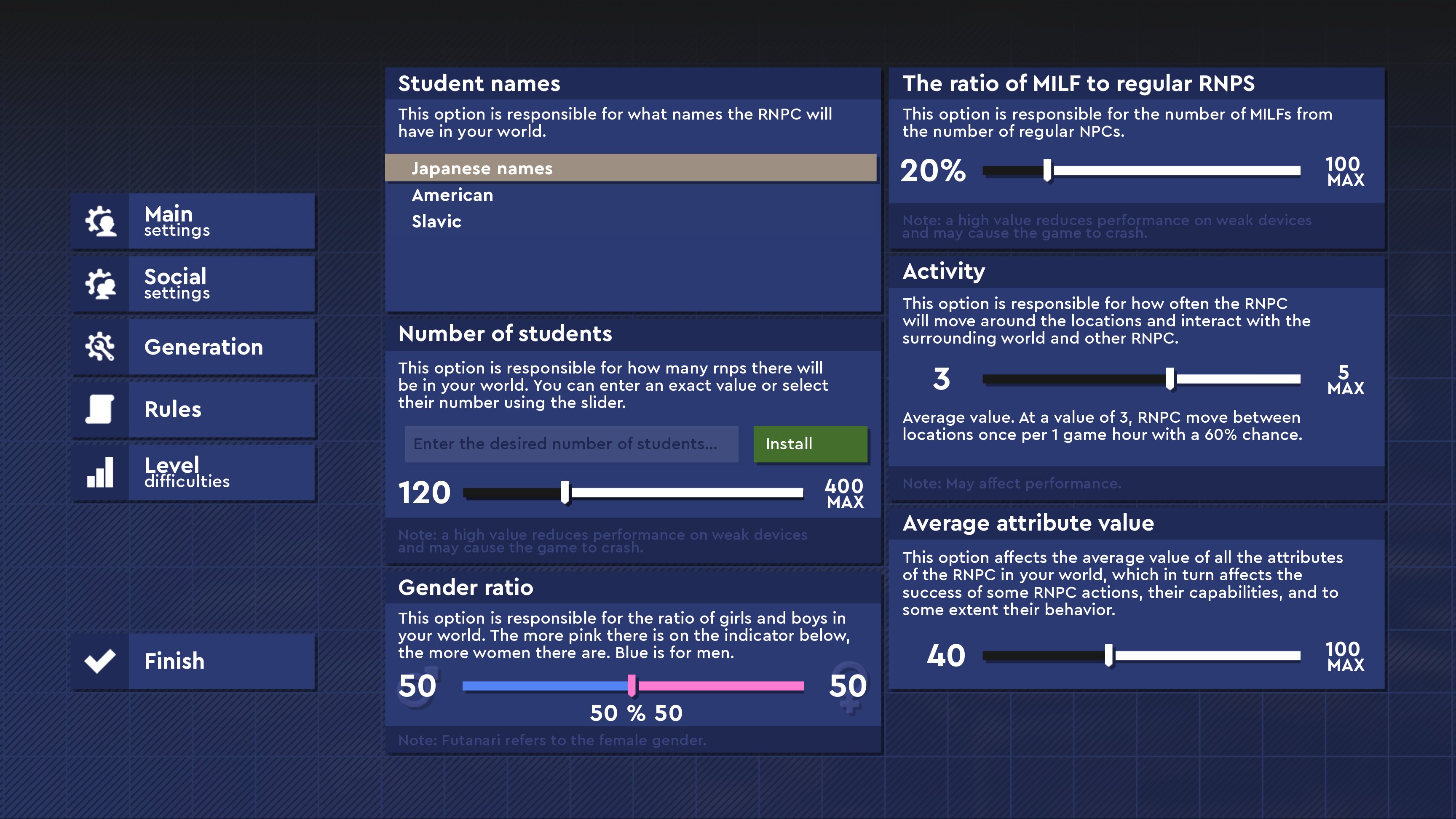Click the Generation gear-wrench icon
1456x819 pixels.
[100, 346]
